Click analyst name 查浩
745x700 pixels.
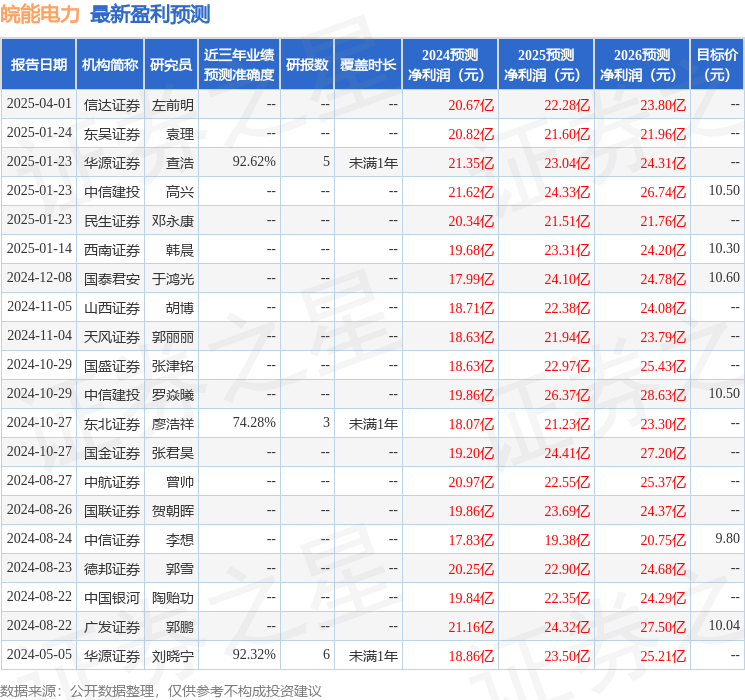pos(180,163)
